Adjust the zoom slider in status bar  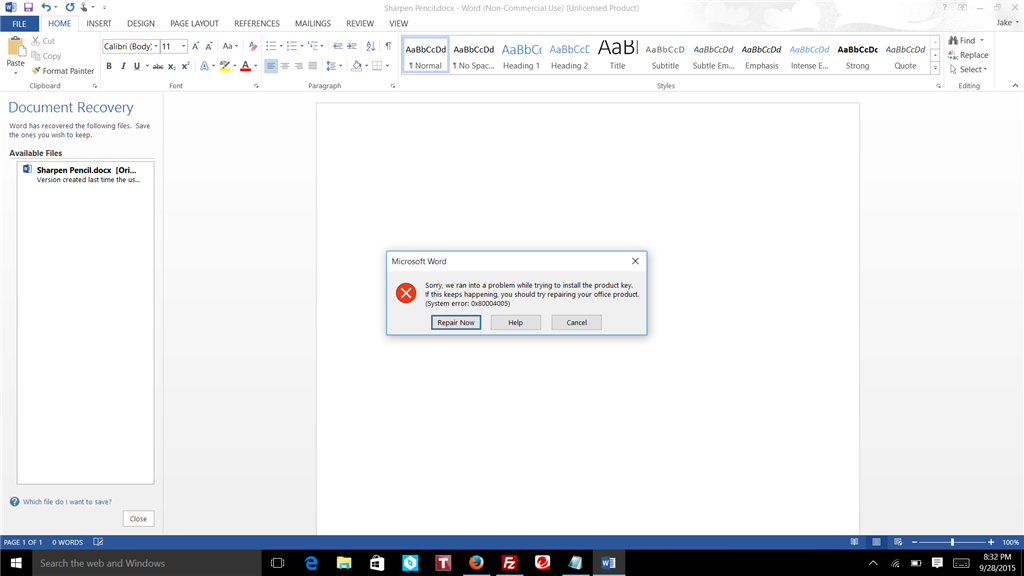tap(952, 542)
